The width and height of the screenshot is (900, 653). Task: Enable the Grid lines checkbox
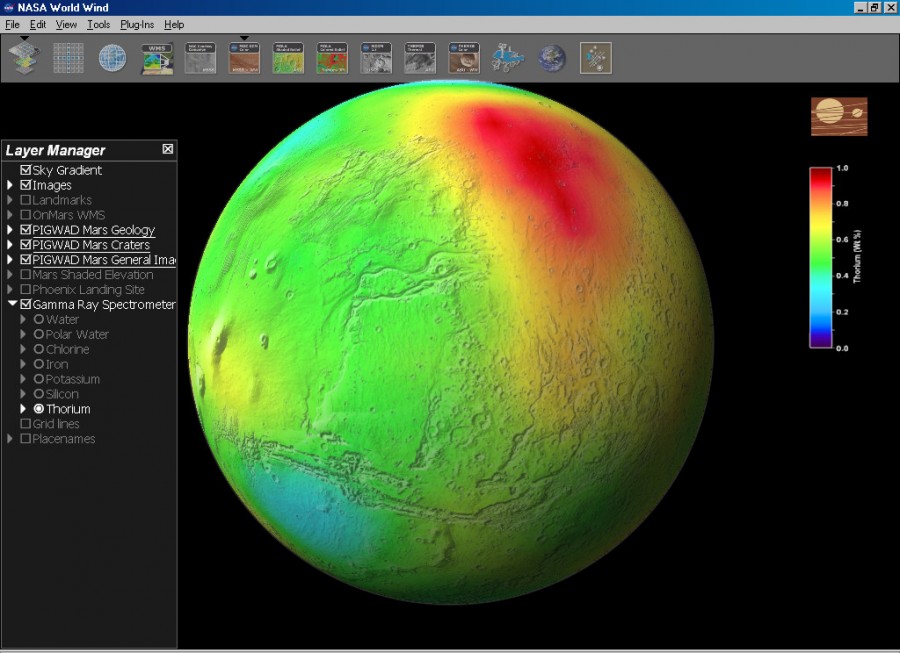pyautogui.click(x=26, y=424)
